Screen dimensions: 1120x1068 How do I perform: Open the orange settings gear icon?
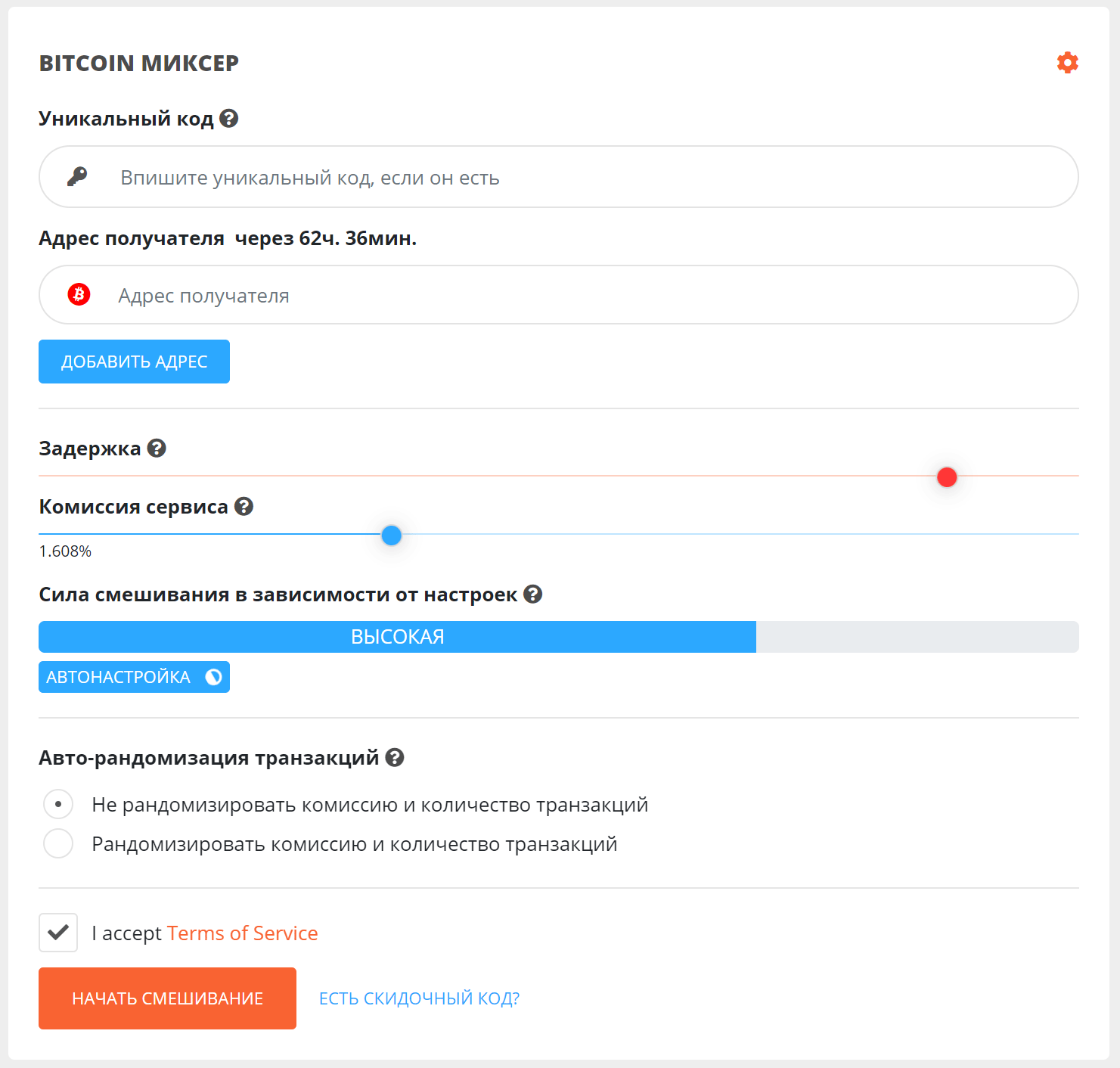tap(1067, 63)
